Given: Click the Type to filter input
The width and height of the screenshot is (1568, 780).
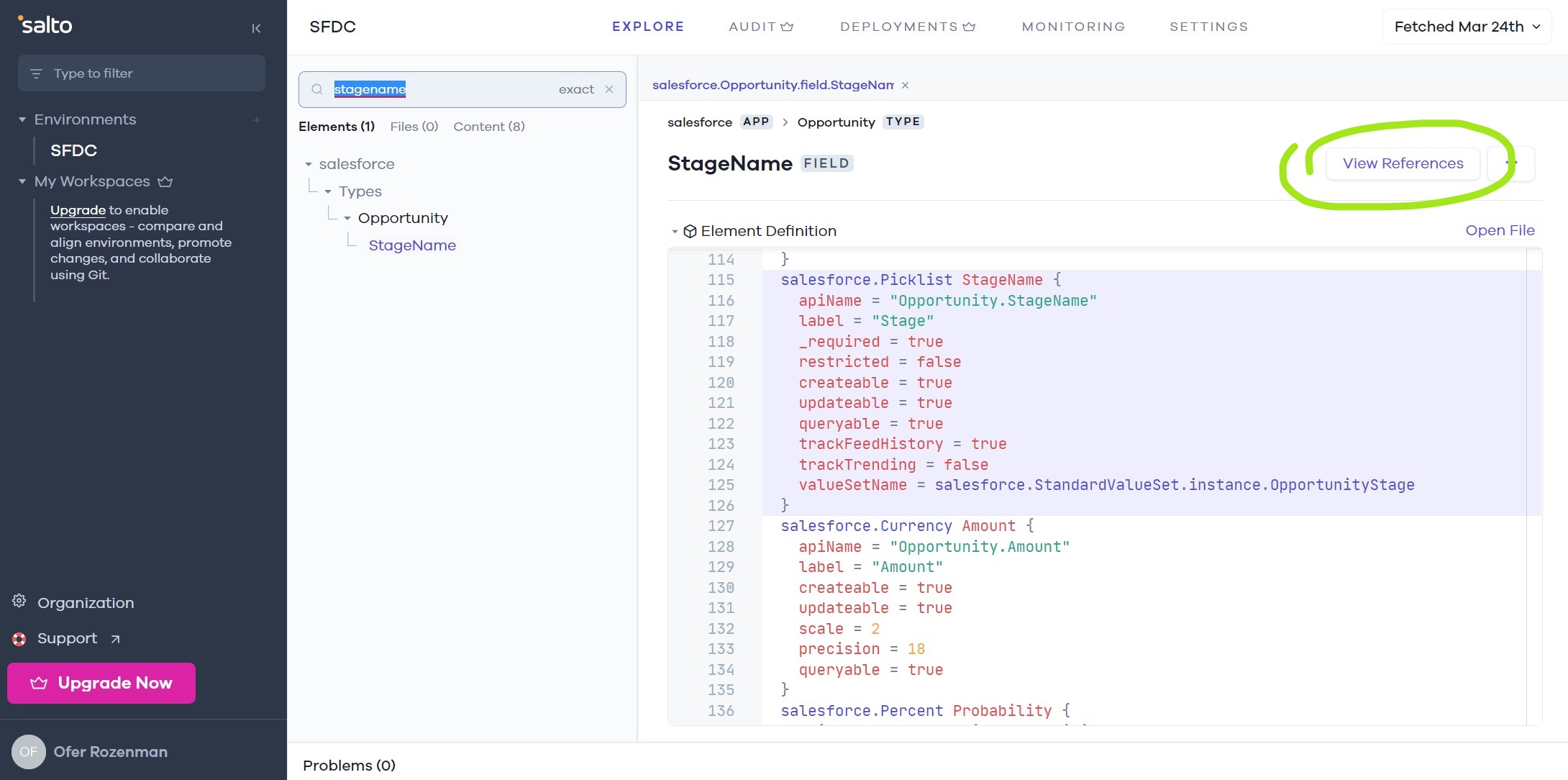Looking at the screenshot, I should 142,73.
